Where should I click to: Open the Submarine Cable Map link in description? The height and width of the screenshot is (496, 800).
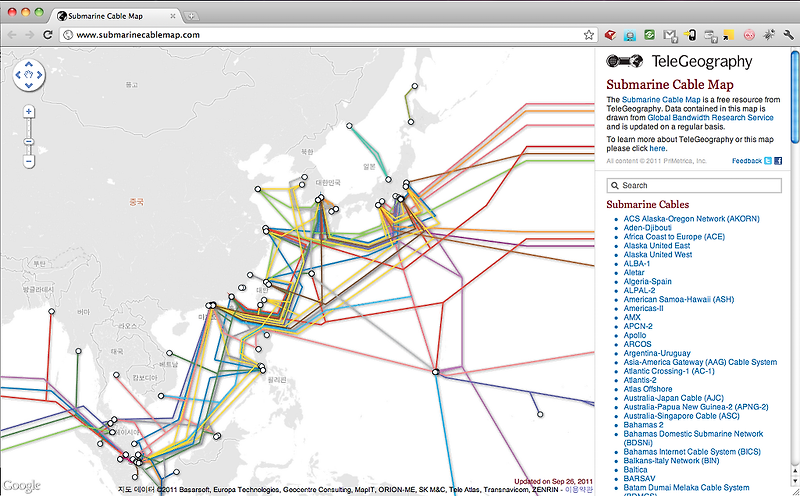[x=661, y=100]
